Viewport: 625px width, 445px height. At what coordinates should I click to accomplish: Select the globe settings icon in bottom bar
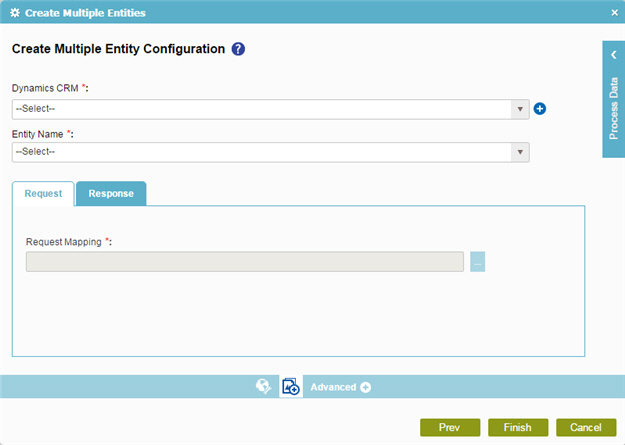263,386
